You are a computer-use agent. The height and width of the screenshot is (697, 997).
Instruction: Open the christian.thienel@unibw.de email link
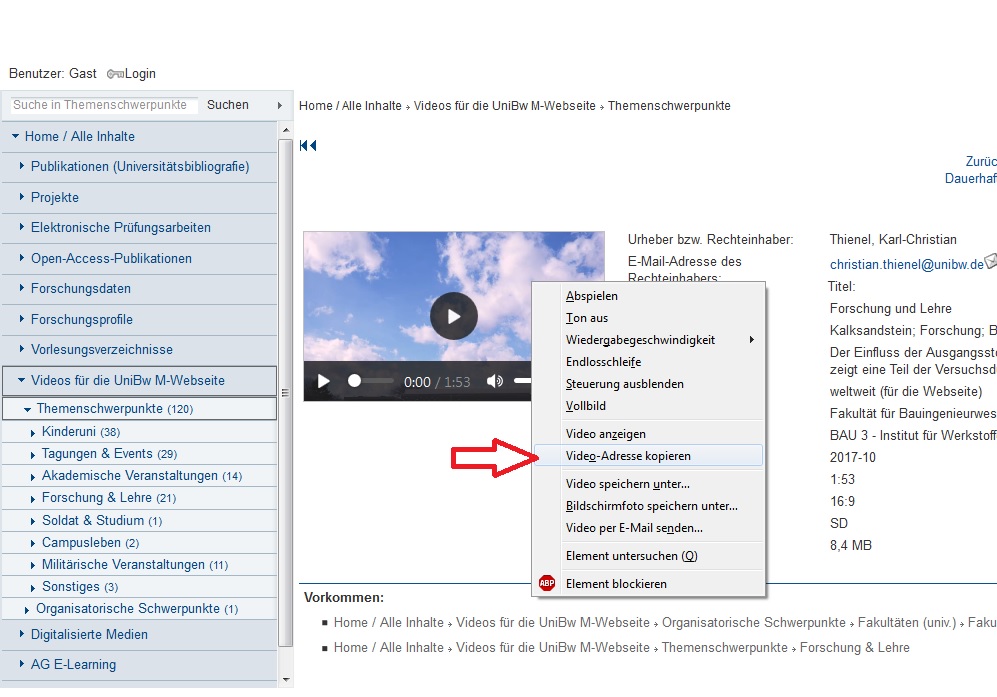pyautogui.click(x=906, y=265)
